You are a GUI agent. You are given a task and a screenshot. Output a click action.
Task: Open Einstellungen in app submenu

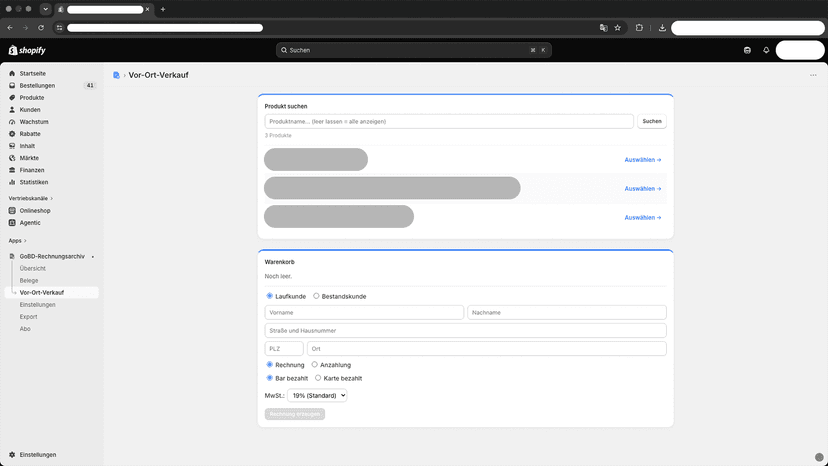tap(37, 305)
